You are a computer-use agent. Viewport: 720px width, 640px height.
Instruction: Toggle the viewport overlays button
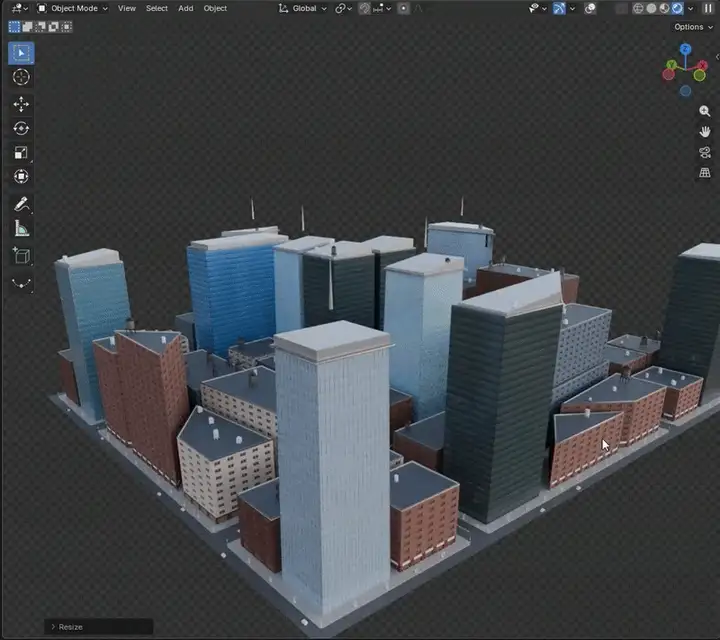tap(590, 8)
